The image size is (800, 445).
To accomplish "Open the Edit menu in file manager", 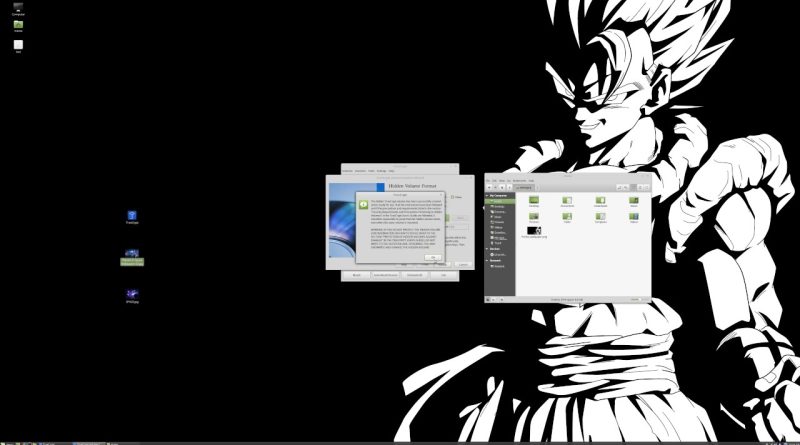I will [x=494, y=181].
